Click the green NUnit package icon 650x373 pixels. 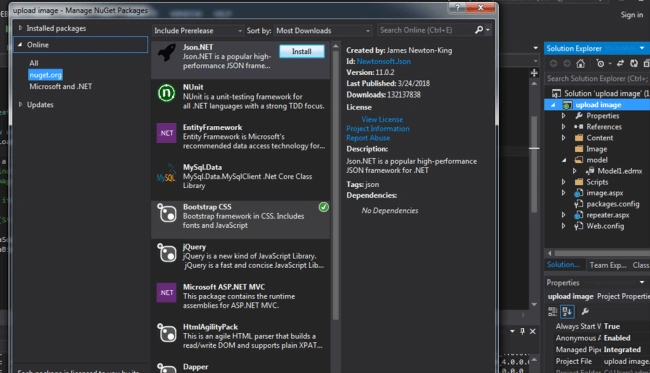[x=166, y=93]
